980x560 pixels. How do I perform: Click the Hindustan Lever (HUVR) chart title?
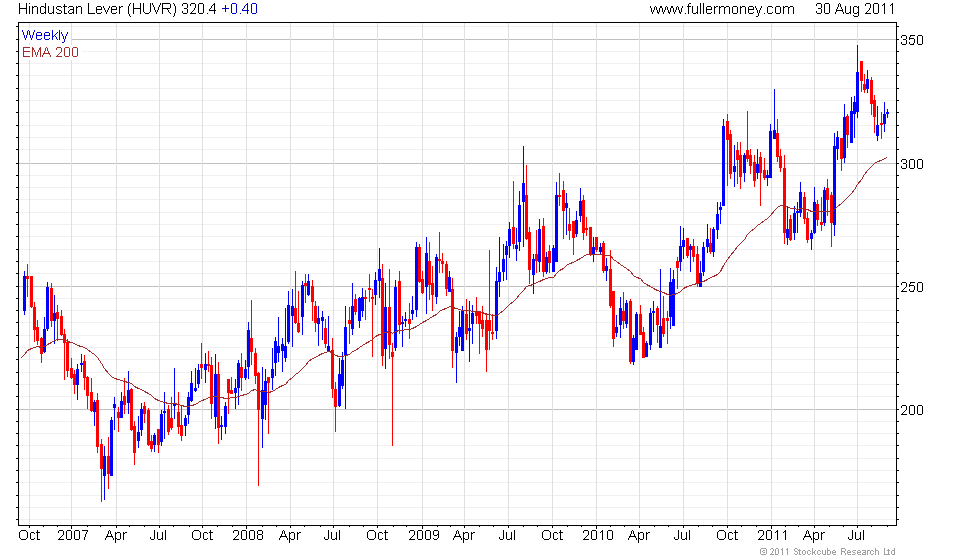(x=98, y=9)
